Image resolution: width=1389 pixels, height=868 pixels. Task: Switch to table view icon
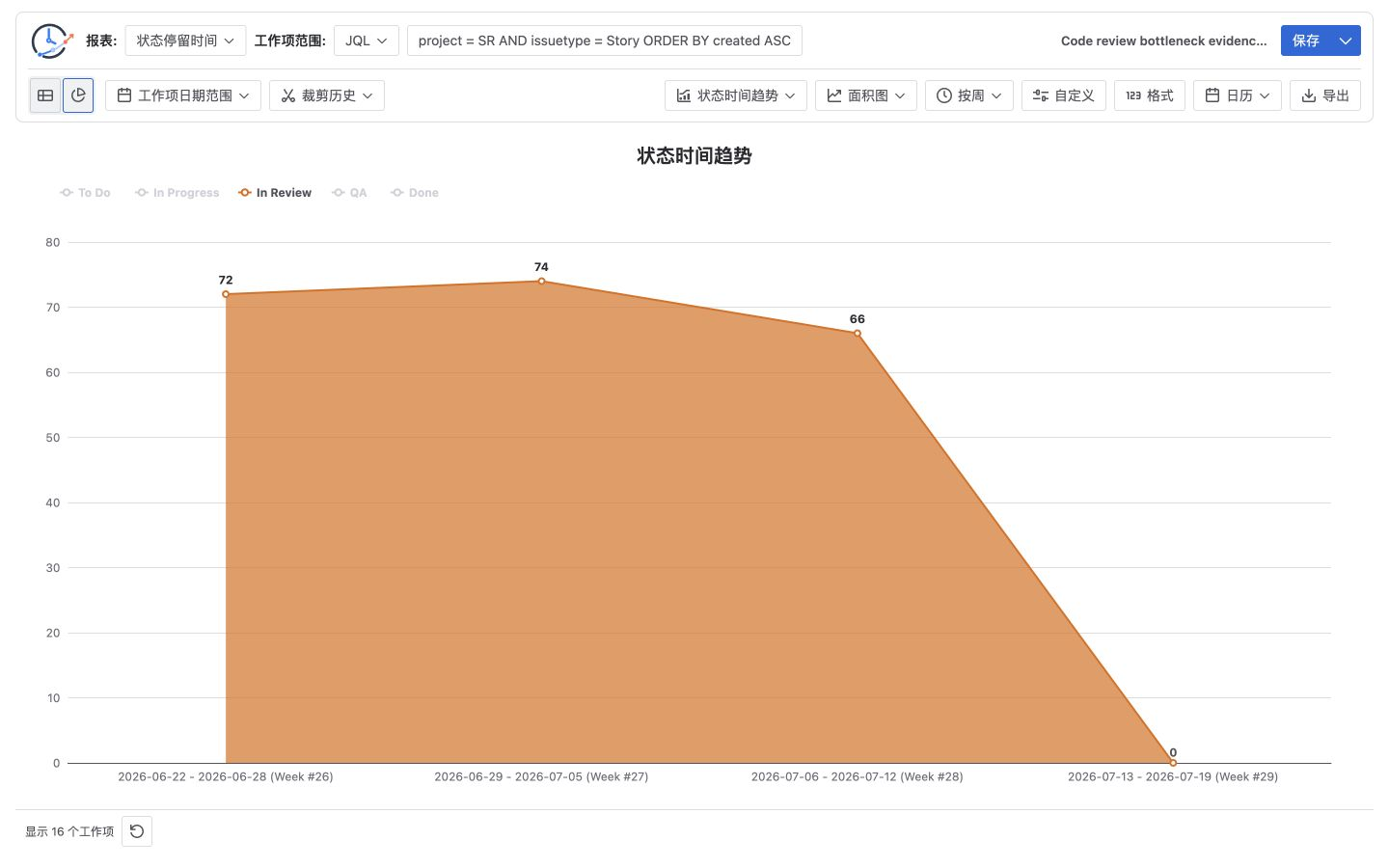pyautogui.click(x=45, y=95)
